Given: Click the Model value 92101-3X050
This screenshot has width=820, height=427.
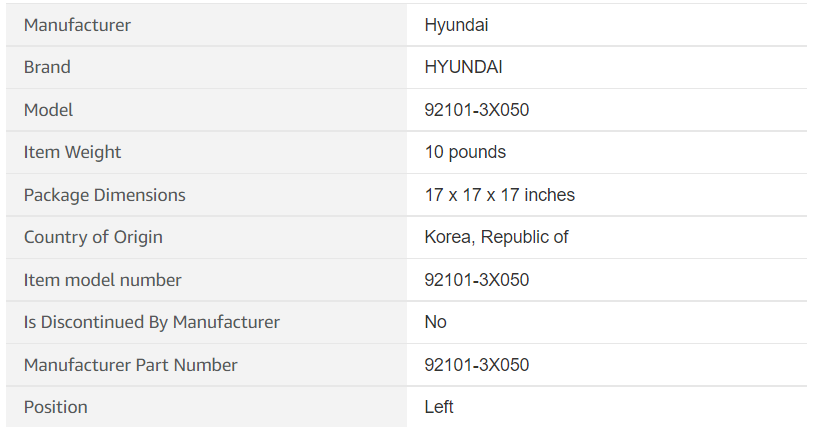Looking at the screenshot, I should tap(476, 110).
